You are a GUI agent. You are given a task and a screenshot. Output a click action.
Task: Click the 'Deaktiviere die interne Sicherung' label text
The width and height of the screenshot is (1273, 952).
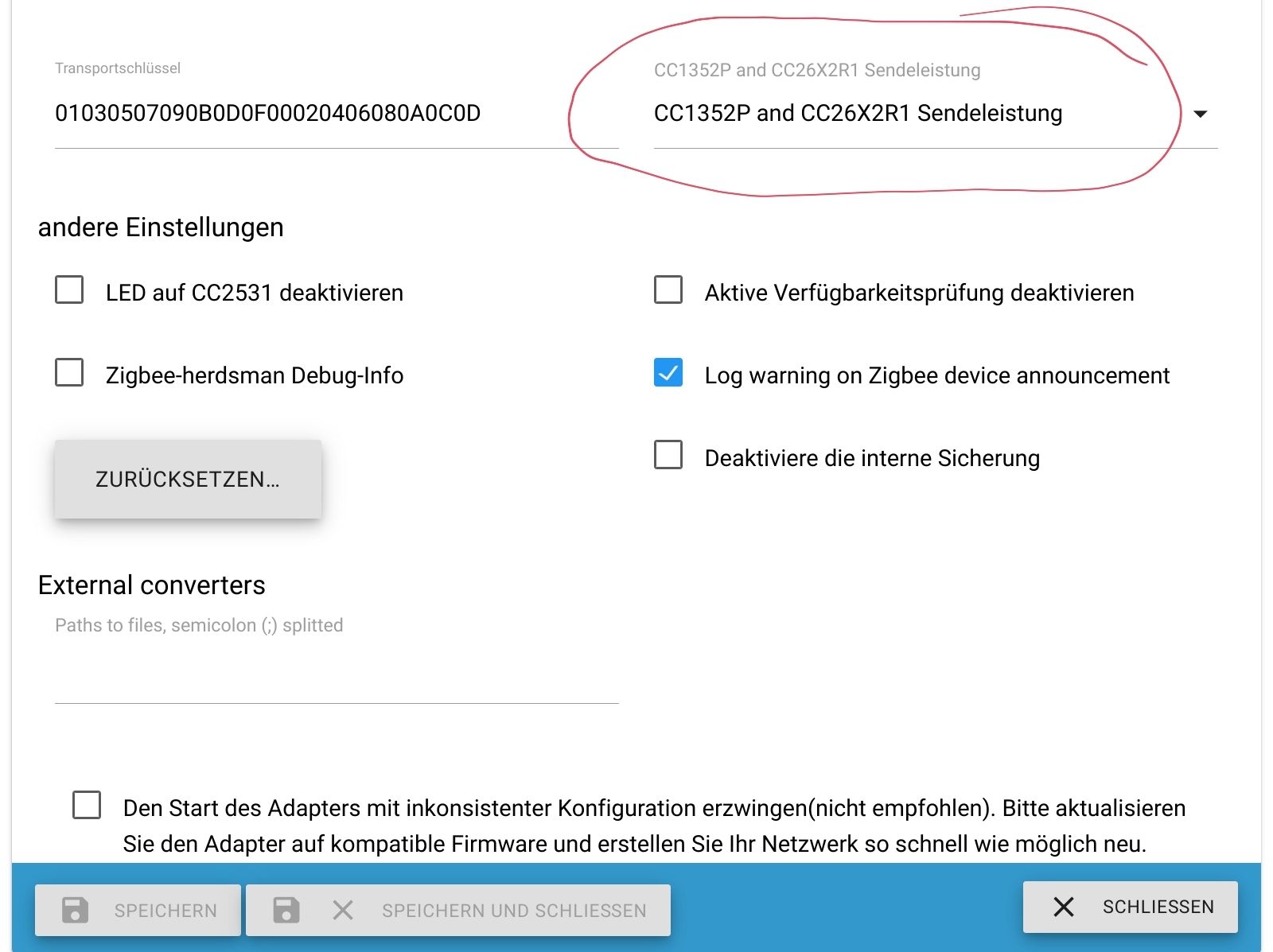(x=872, y=458)
